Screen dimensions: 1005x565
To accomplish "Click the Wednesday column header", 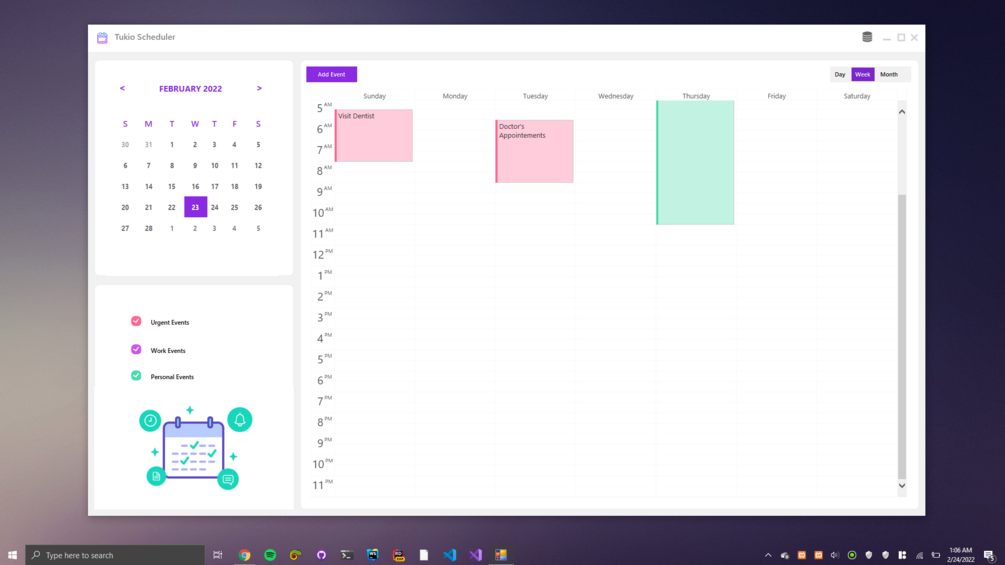I will pos(616,96).
